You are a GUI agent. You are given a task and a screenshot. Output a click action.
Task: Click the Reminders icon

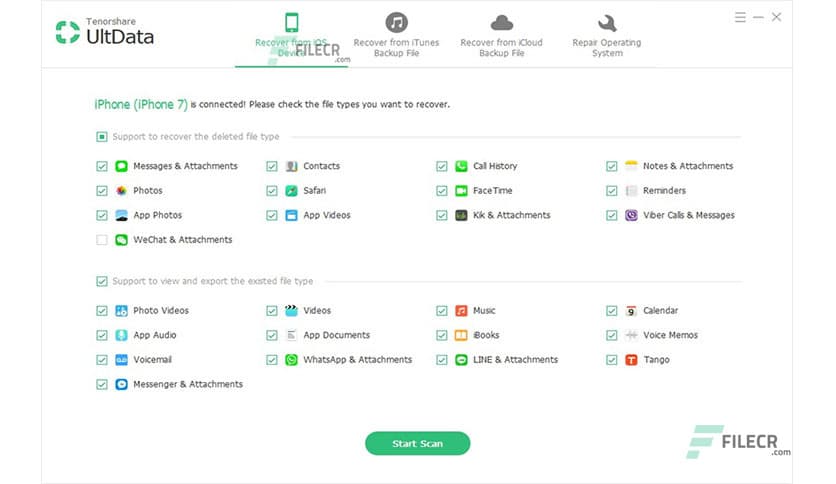631,191
